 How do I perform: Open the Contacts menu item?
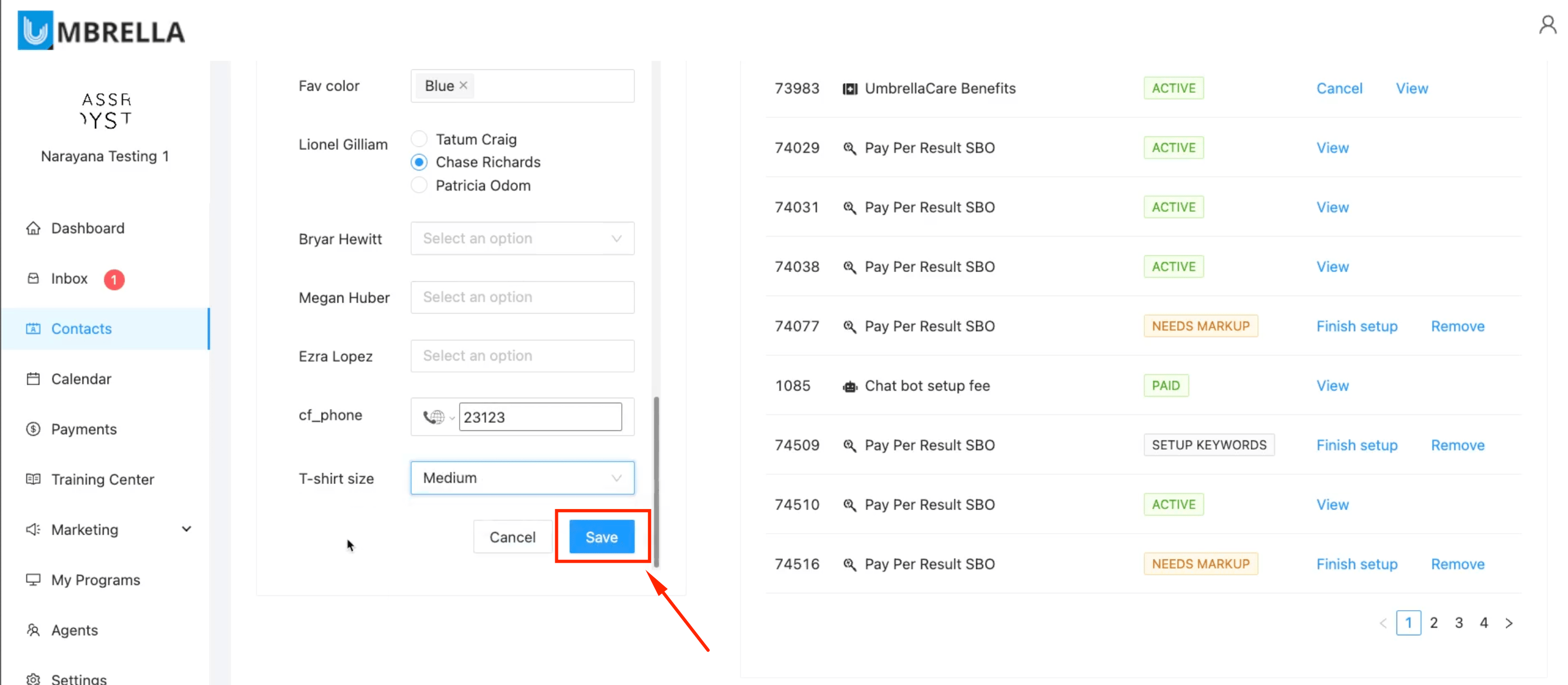(81, 329)
